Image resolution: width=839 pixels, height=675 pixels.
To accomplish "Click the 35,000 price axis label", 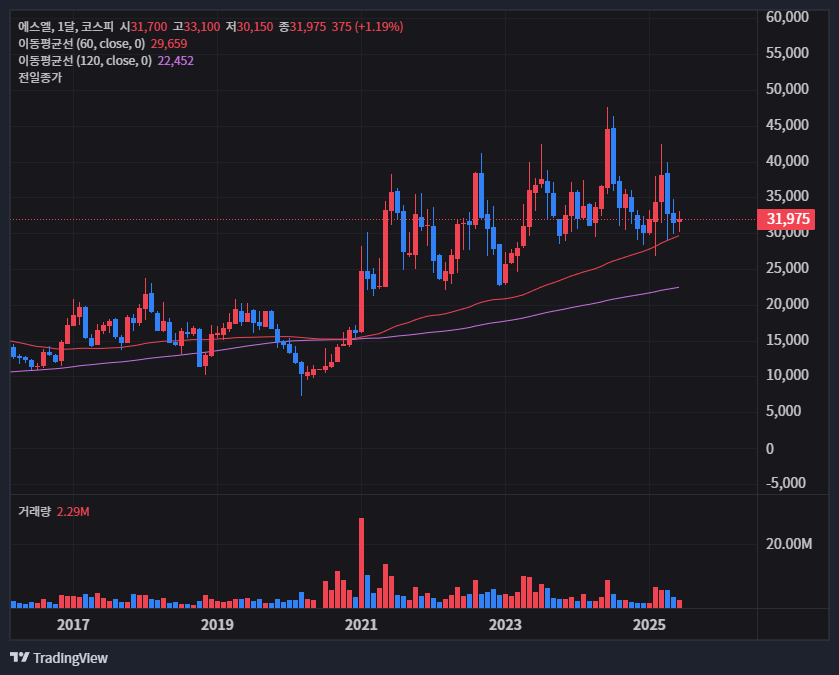I will click(787, 196).
